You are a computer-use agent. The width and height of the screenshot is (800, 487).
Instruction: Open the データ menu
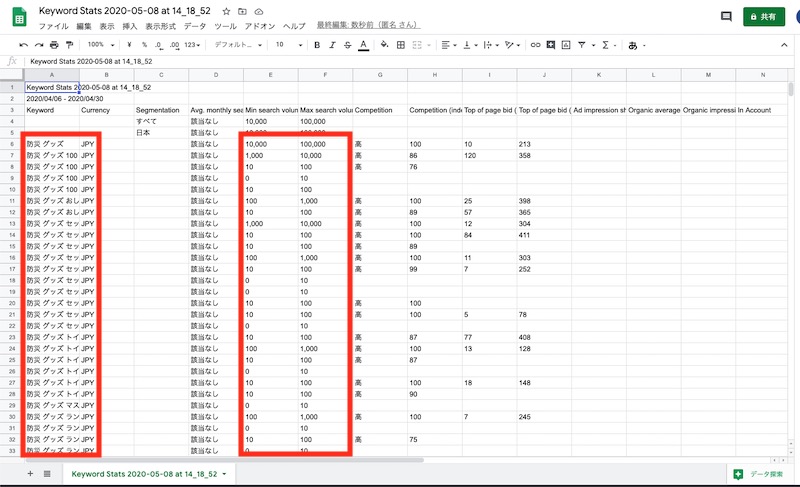[x=196, y=25]
